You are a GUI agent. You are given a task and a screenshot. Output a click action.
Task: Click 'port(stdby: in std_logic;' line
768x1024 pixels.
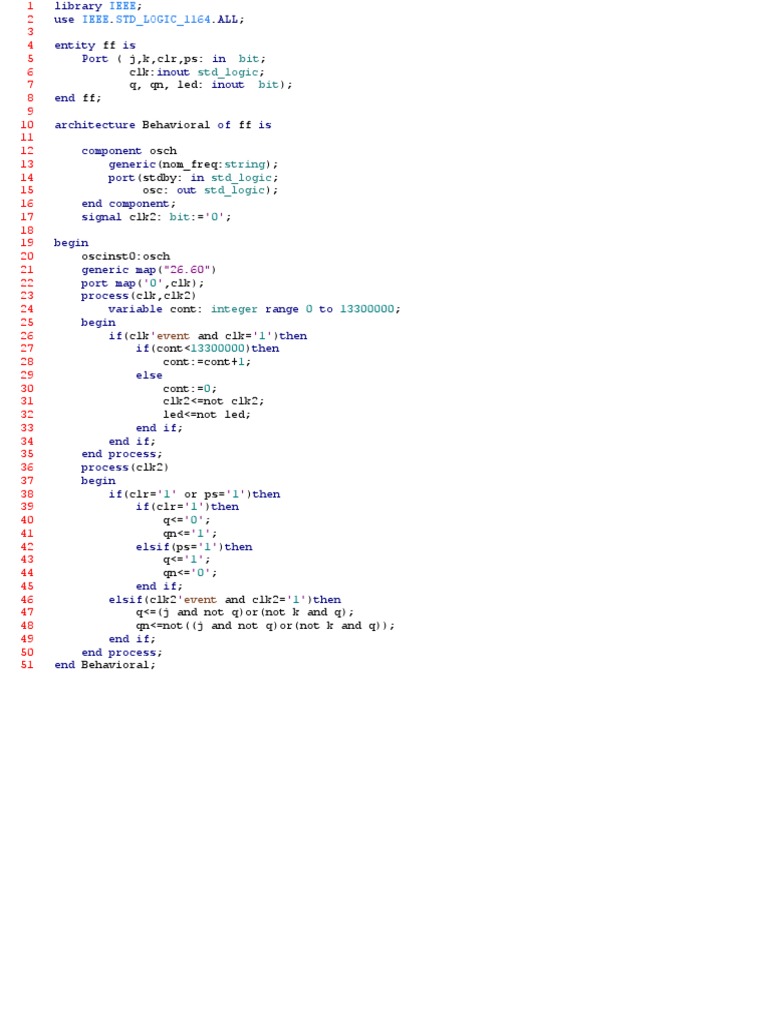pos(193,177)
